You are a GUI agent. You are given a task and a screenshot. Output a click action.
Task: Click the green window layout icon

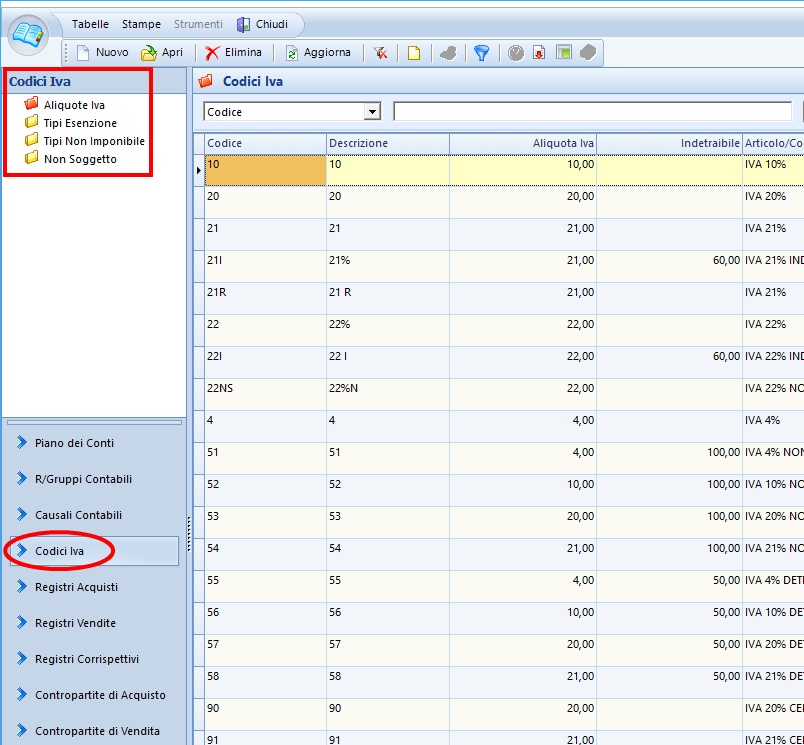pyautogui.click(x=564, y=53)
